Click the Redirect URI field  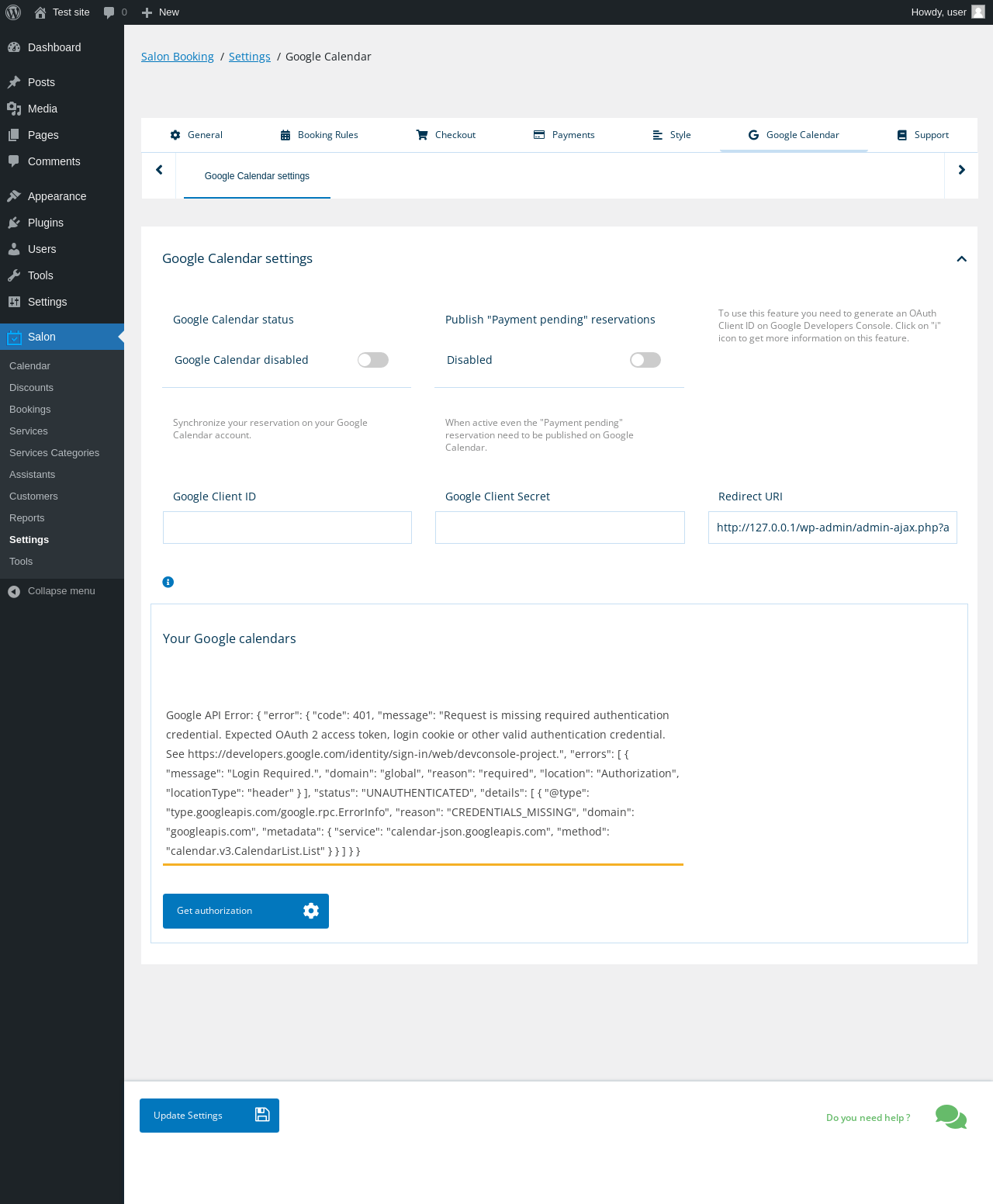832,528
